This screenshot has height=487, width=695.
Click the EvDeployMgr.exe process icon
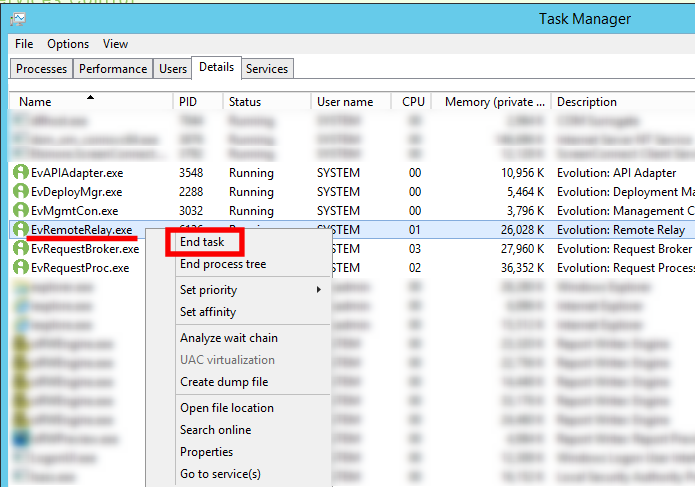[20, 191]
